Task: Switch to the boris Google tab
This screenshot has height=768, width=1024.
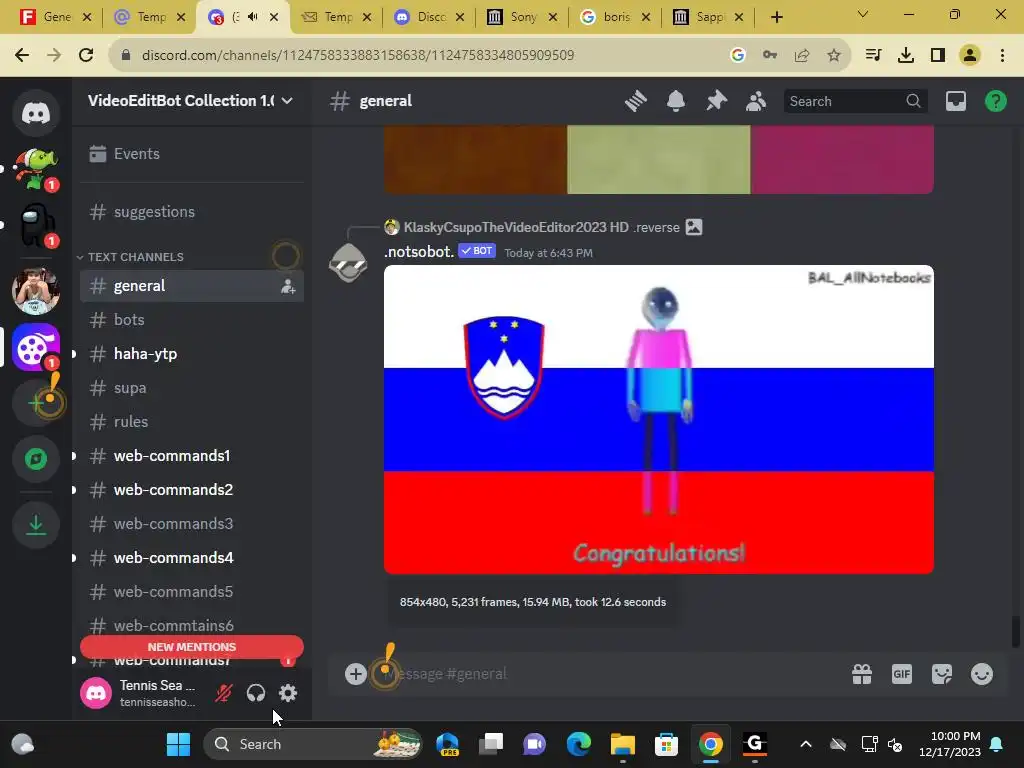Action: tap(615, 17)
